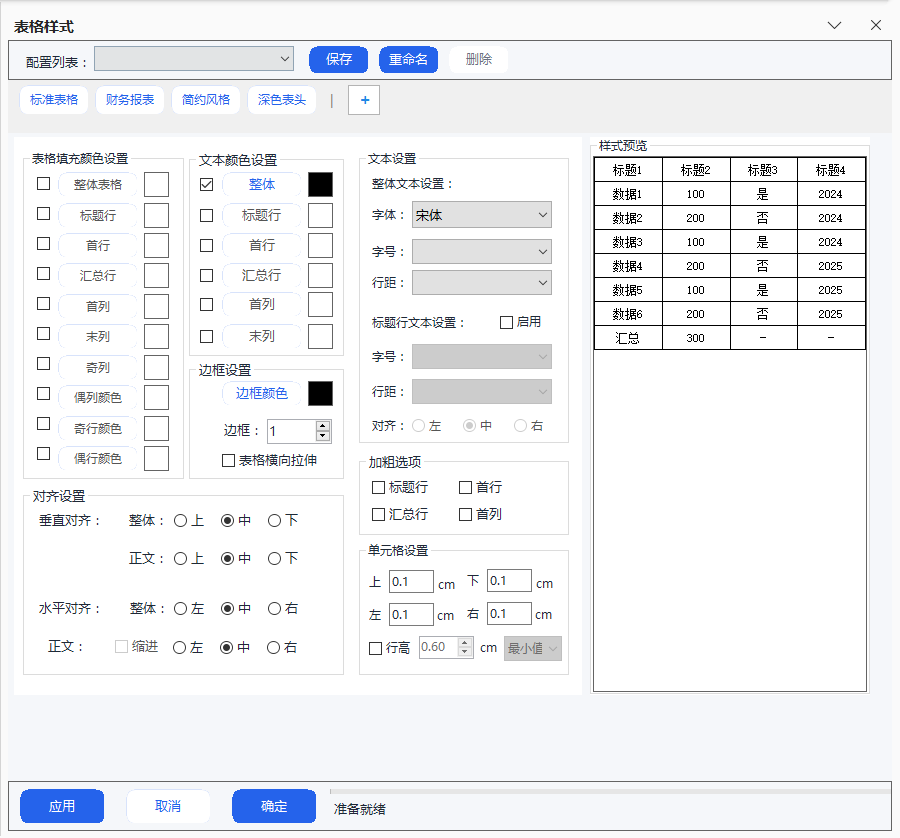
Task: Select the 标准表格 preset tab
Action: click(54, 100)
